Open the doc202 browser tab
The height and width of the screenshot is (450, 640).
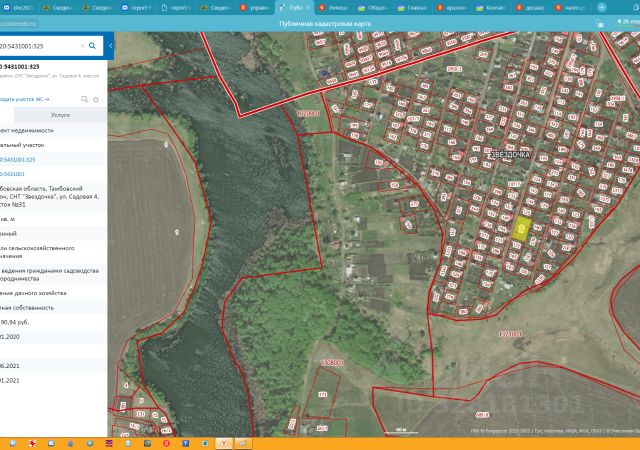19,7
